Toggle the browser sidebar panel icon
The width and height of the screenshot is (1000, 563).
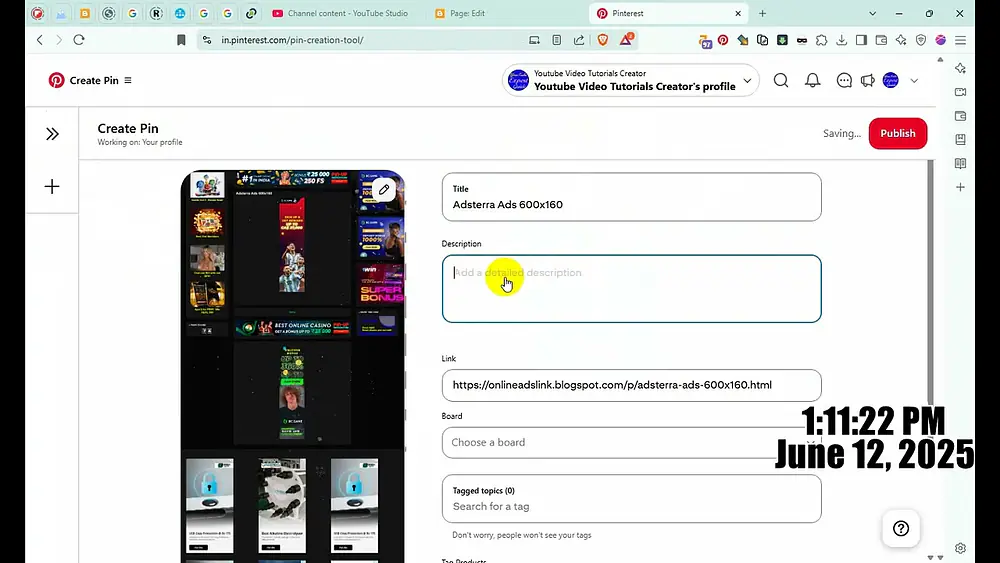(x=861, y=40)
